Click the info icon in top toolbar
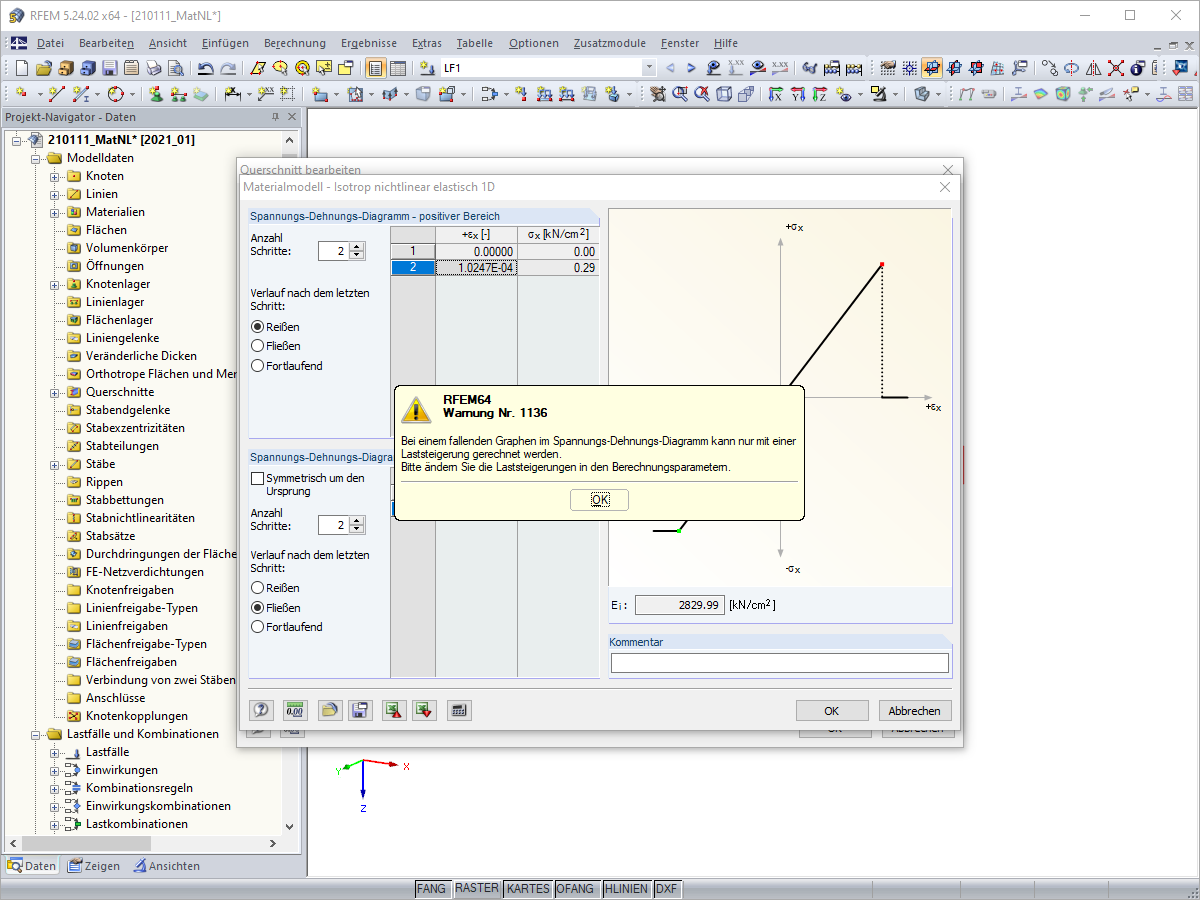The height and width of the screenshot is (900, 1200). [1136, 68]
